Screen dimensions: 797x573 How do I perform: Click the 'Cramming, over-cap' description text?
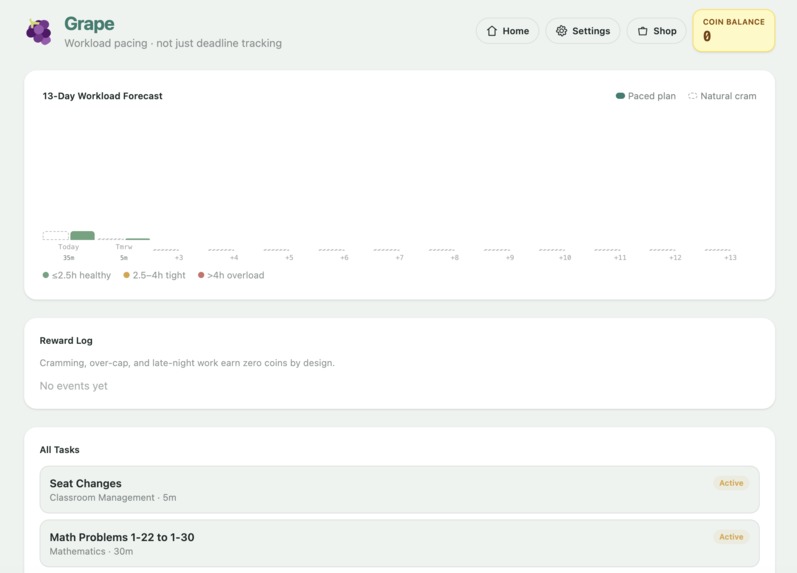[187, 363]
